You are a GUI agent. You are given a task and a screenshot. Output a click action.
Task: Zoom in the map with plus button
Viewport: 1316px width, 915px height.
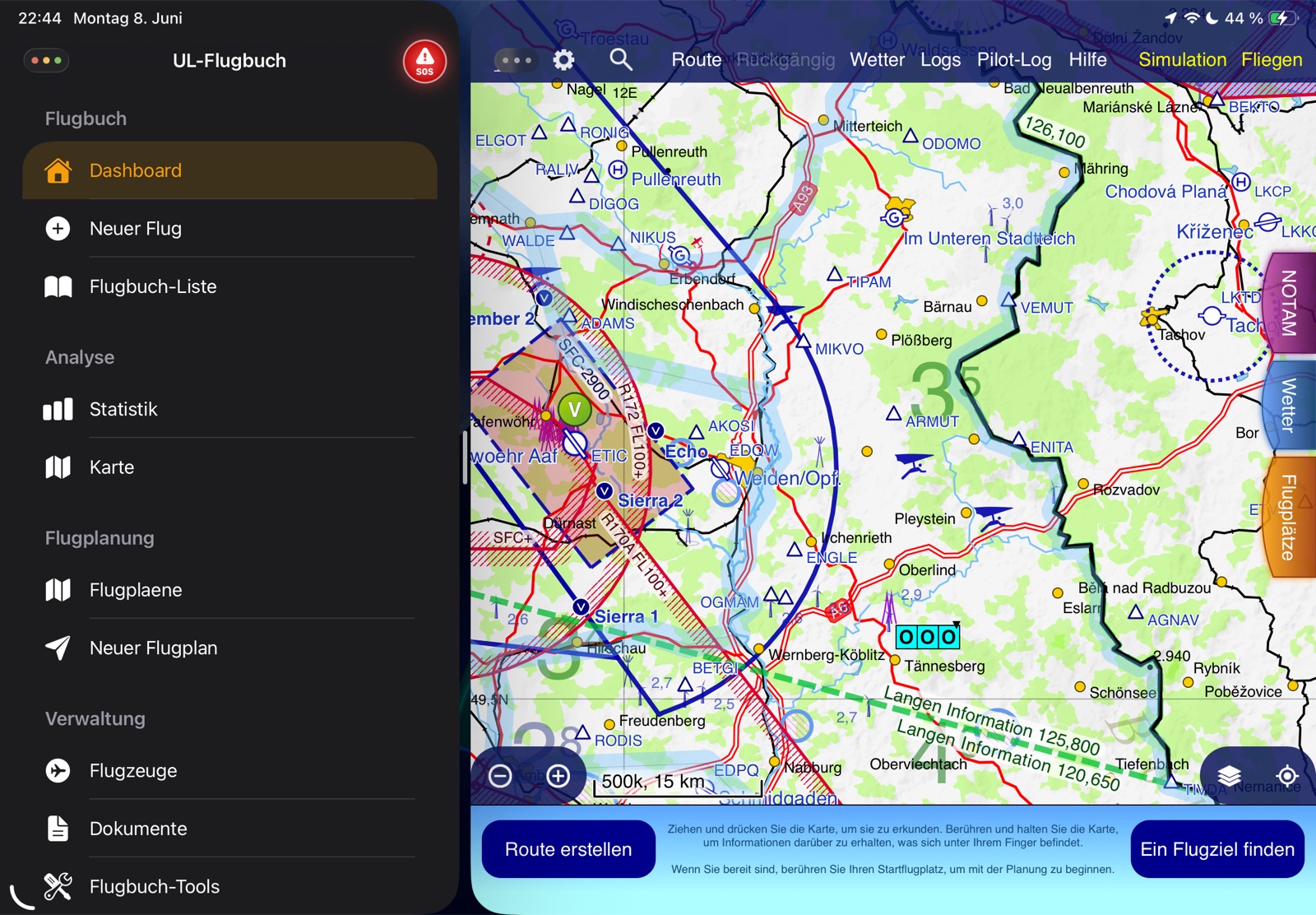click(558, 775)
